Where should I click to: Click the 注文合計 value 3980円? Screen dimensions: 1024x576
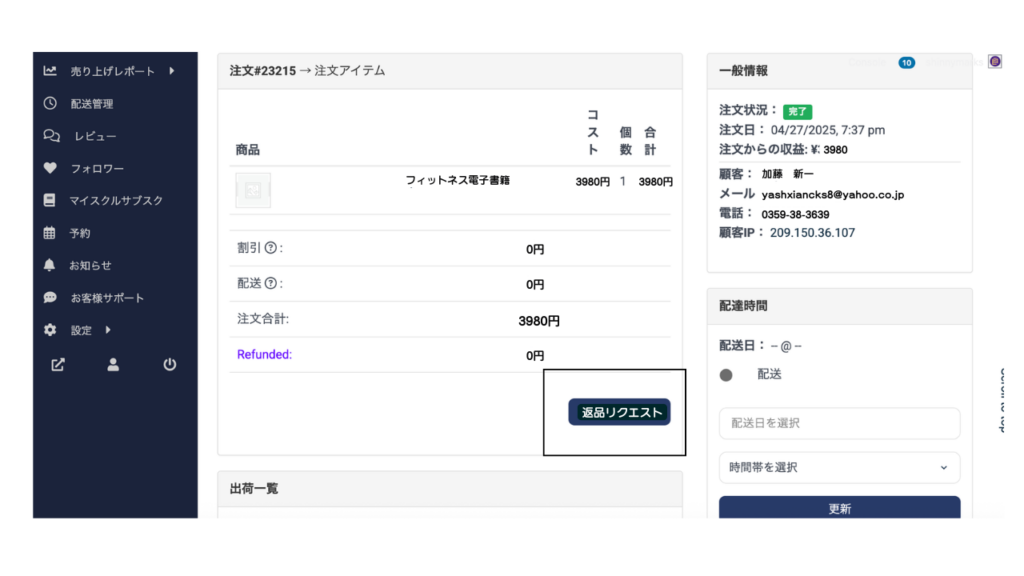pos(539,321)
